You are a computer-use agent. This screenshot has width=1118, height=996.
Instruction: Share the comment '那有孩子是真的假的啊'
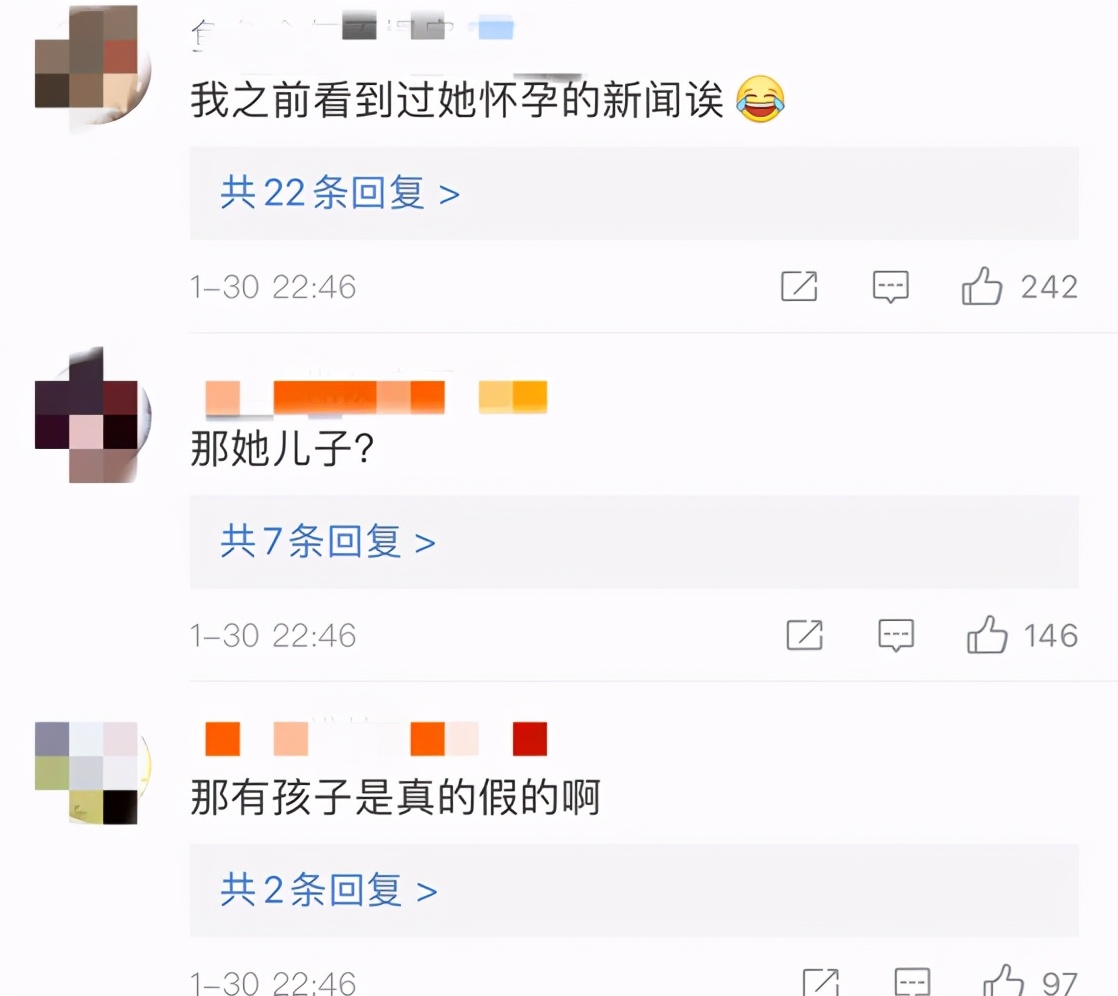click(x=820, y=982)
